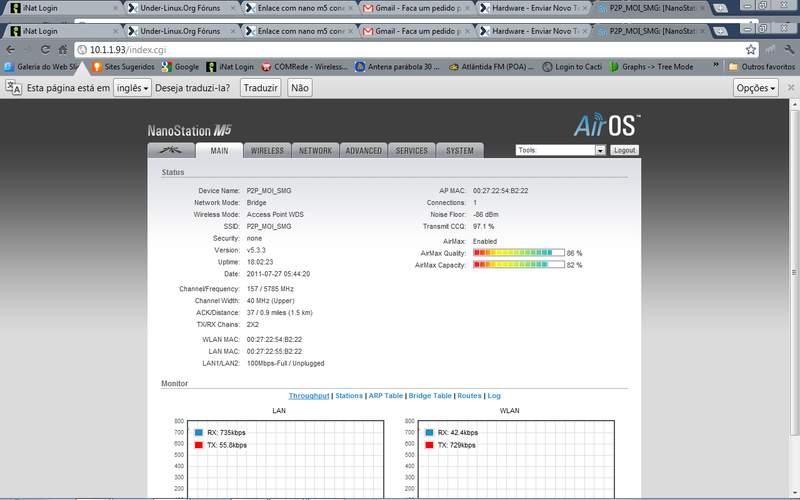Select the Transmit CCQ value 97.1 %
Image resolution: width=800 pixels, height=500 pixels.
pyautogui.click(x=483, y=227)
